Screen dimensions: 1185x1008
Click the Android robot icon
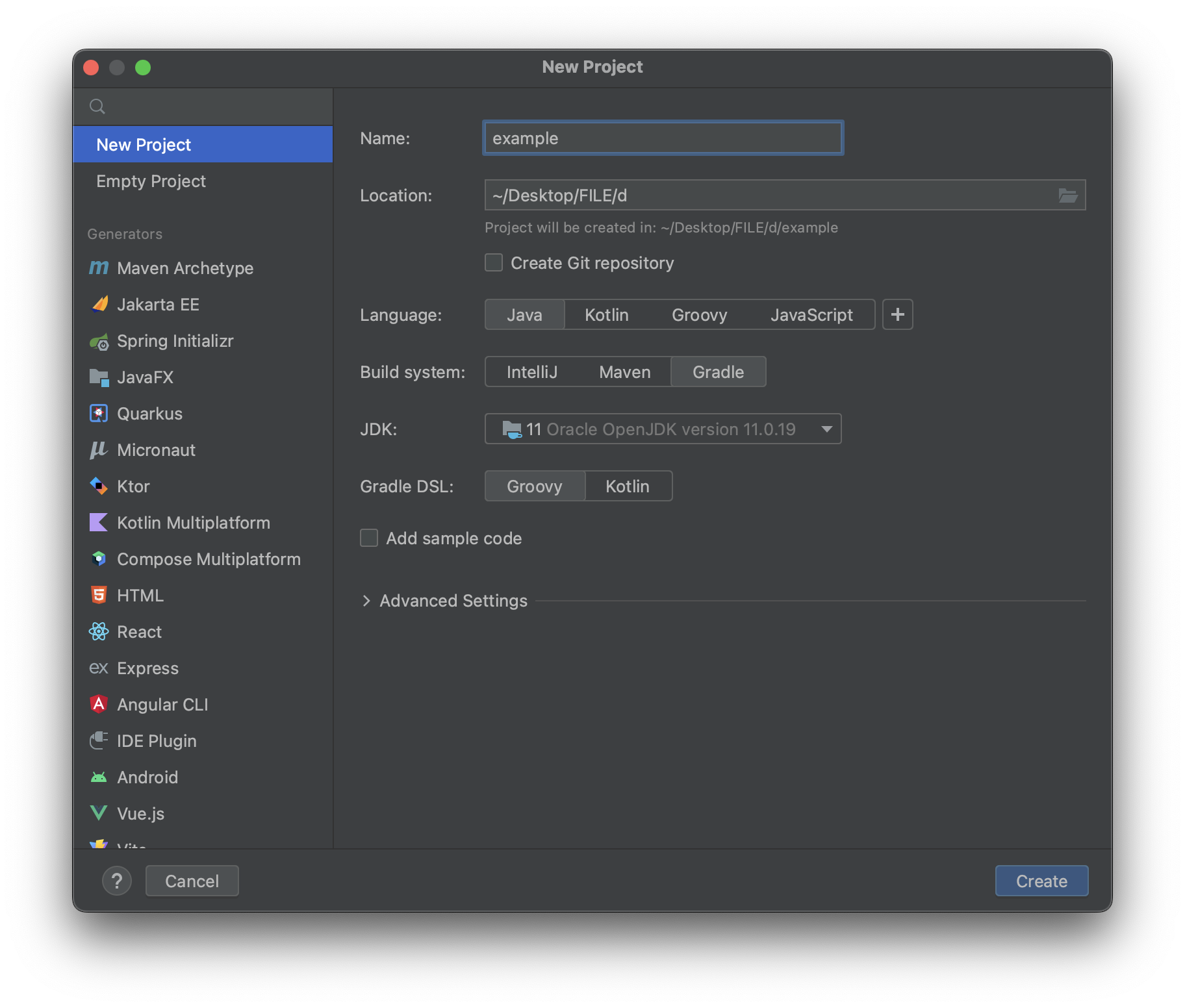tap(99, 777)
